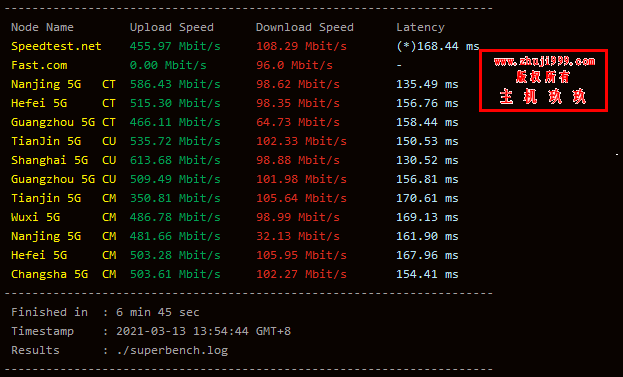Select the 'Fast.com' node name
Viewport: 623px width, 377px height.
[x=39, y=65]
